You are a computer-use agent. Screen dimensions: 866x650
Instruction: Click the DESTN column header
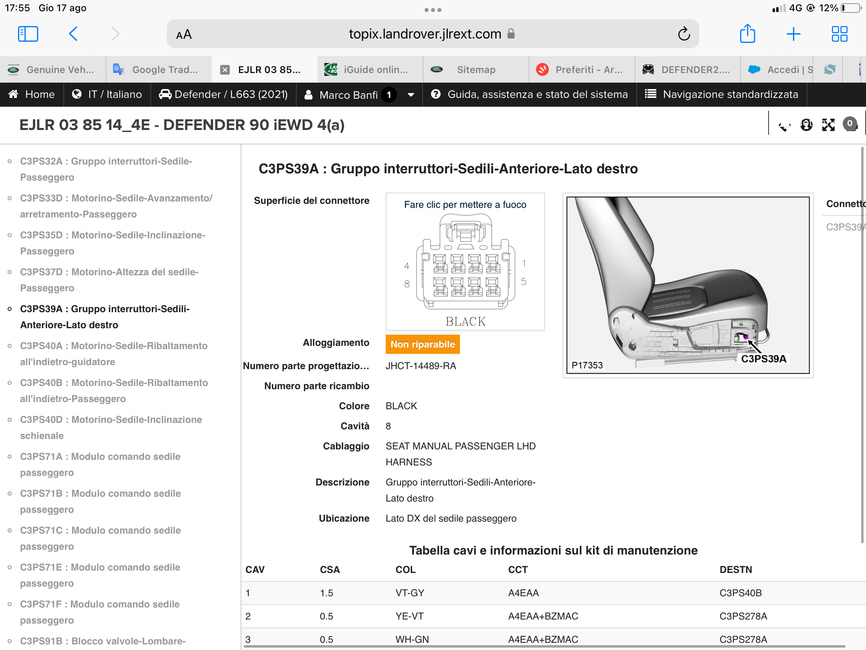pyautogui.click(x=736, y=570)
